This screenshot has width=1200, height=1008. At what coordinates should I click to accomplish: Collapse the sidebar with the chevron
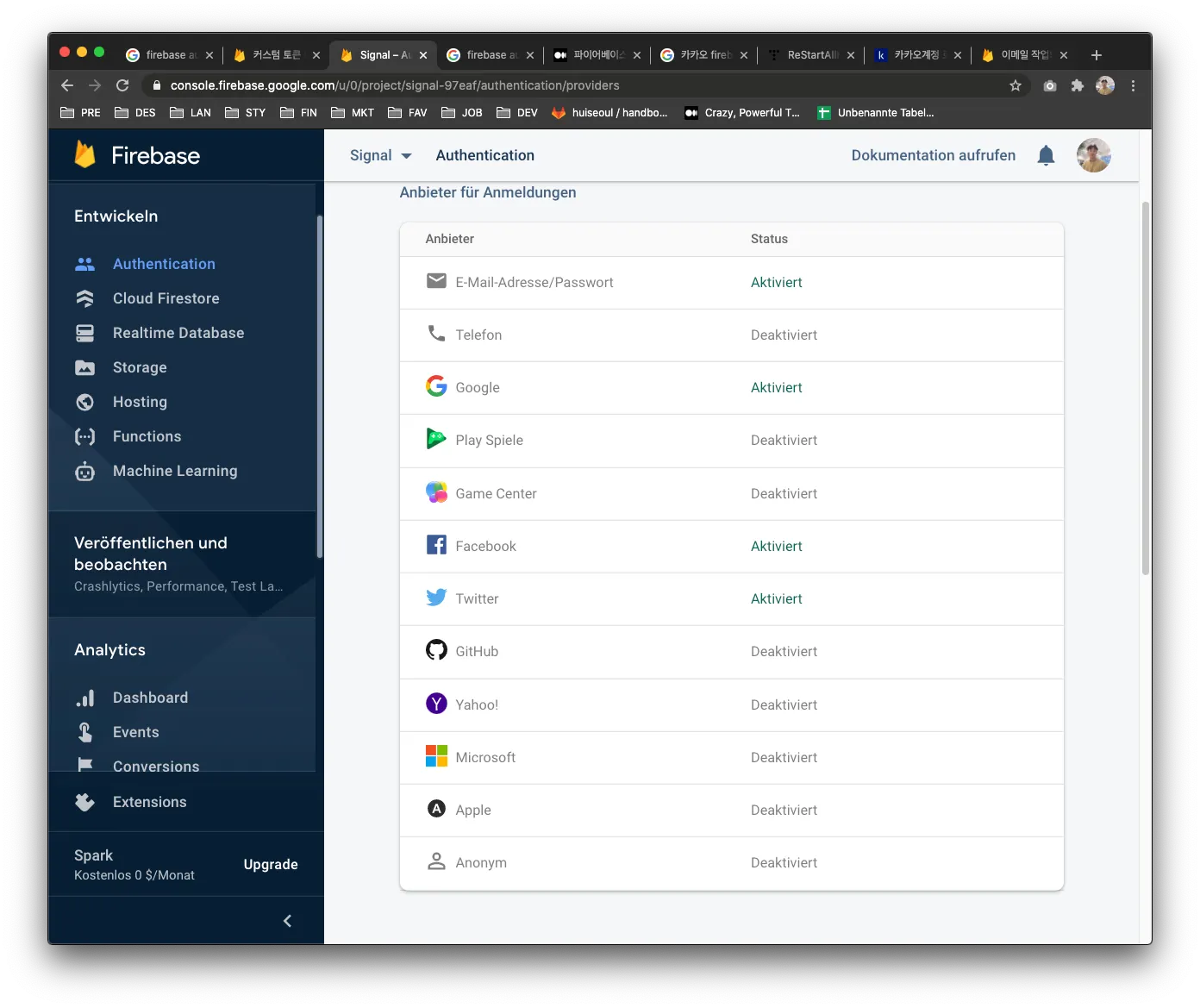[x=287, y=921]
